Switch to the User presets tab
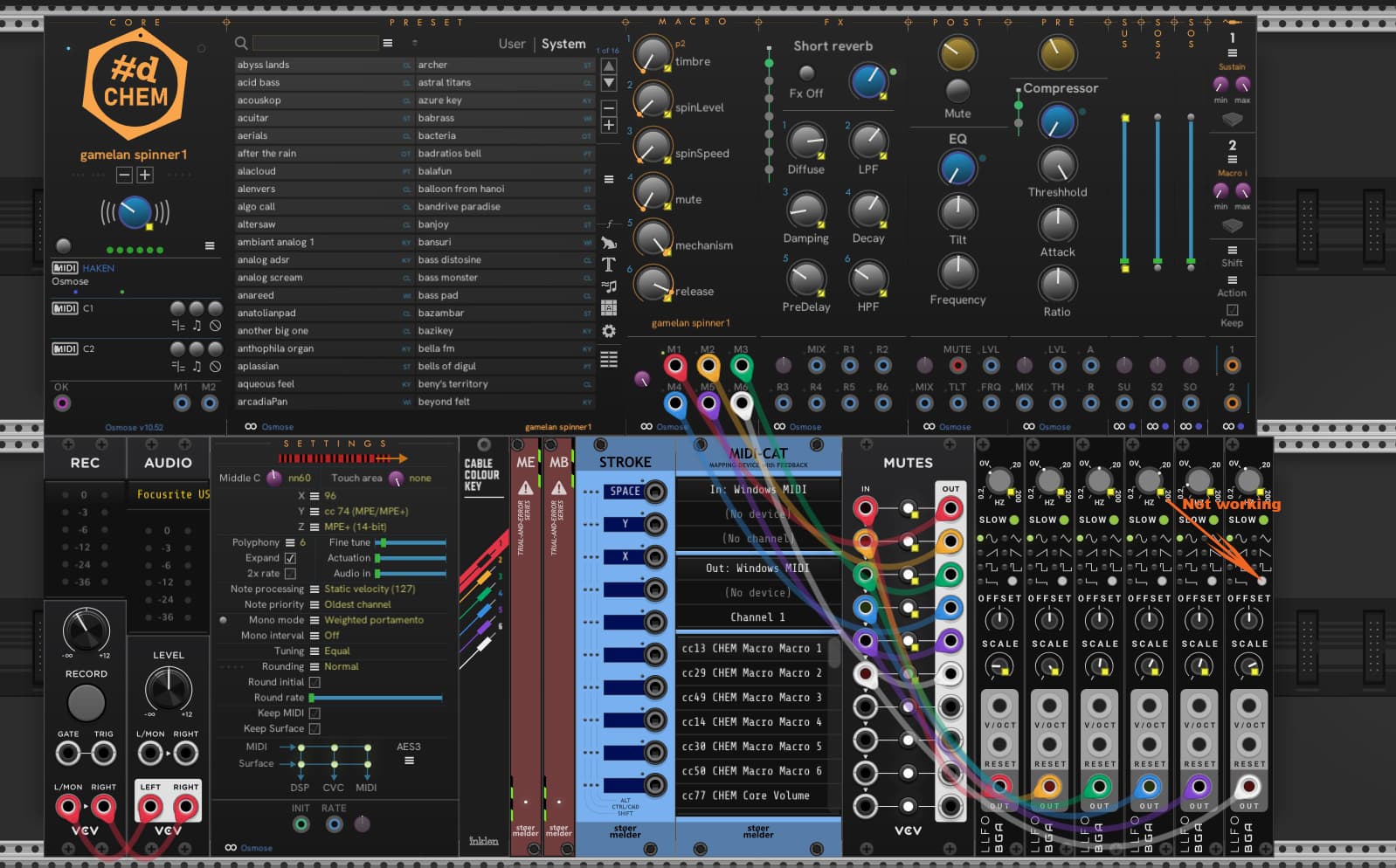This screenshot has width=1396, height=868. point(512,44)
